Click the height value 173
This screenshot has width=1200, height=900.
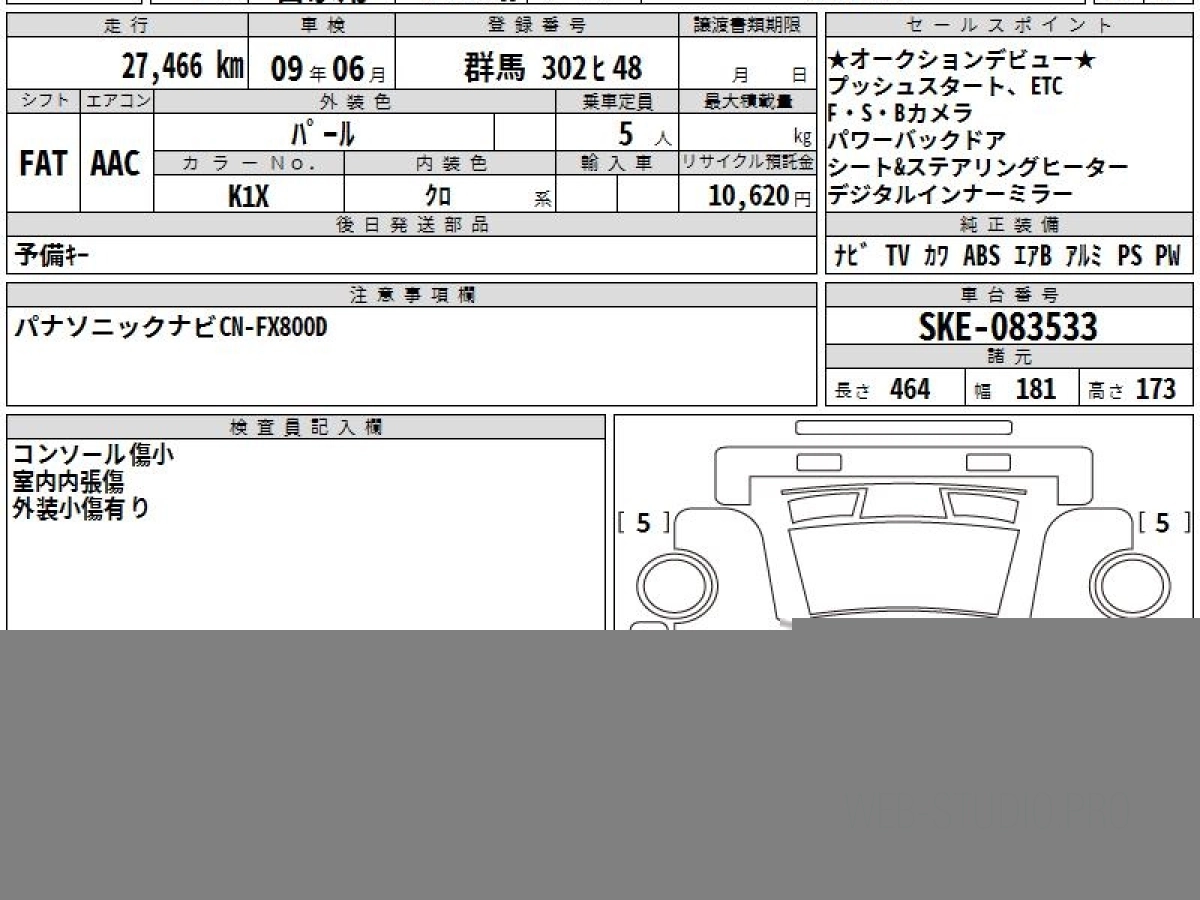[1156, 389]
